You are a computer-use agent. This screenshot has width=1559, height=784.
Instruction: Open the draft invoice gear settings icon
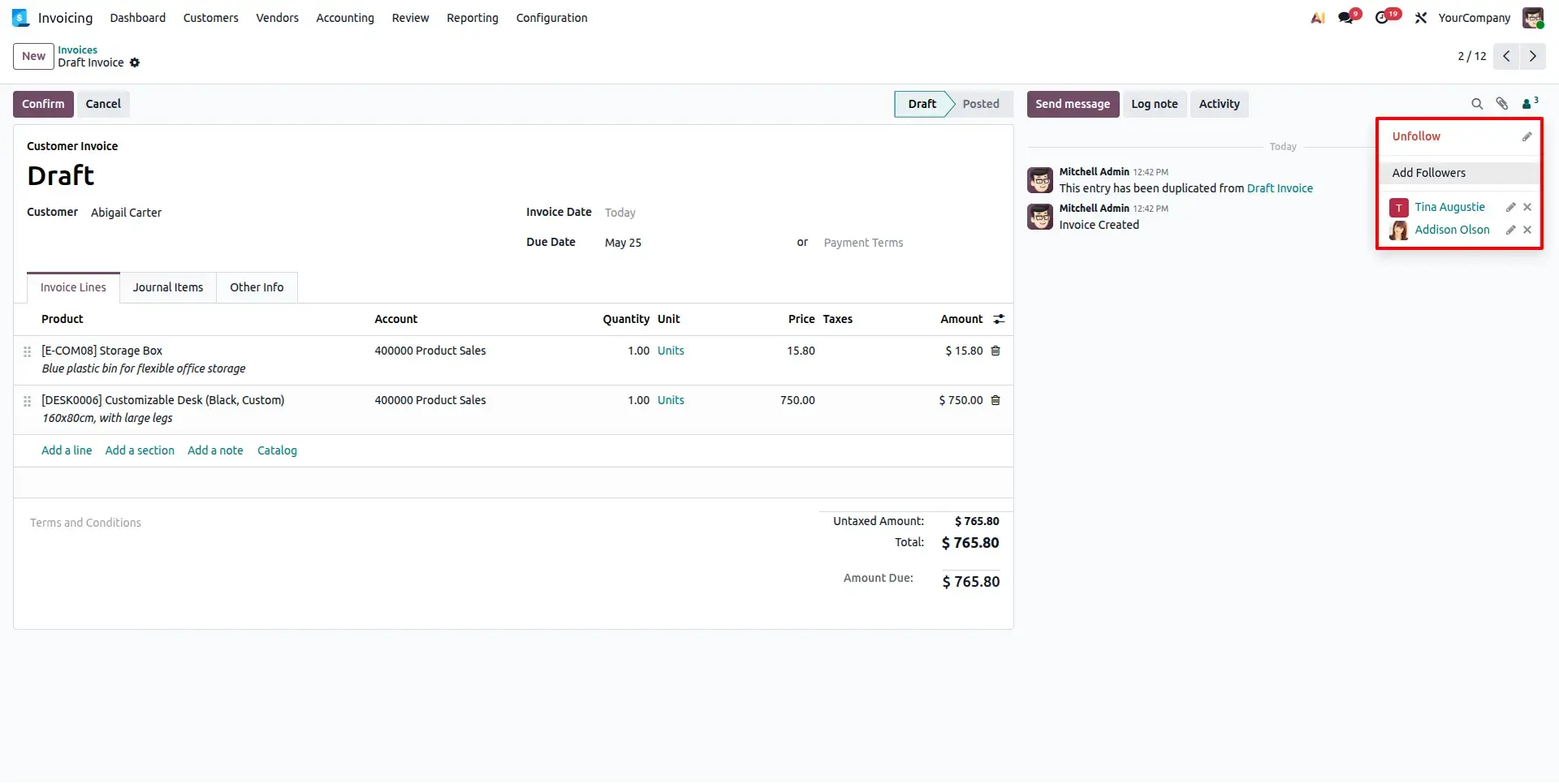pyautogui.click(x=135, y=62)
